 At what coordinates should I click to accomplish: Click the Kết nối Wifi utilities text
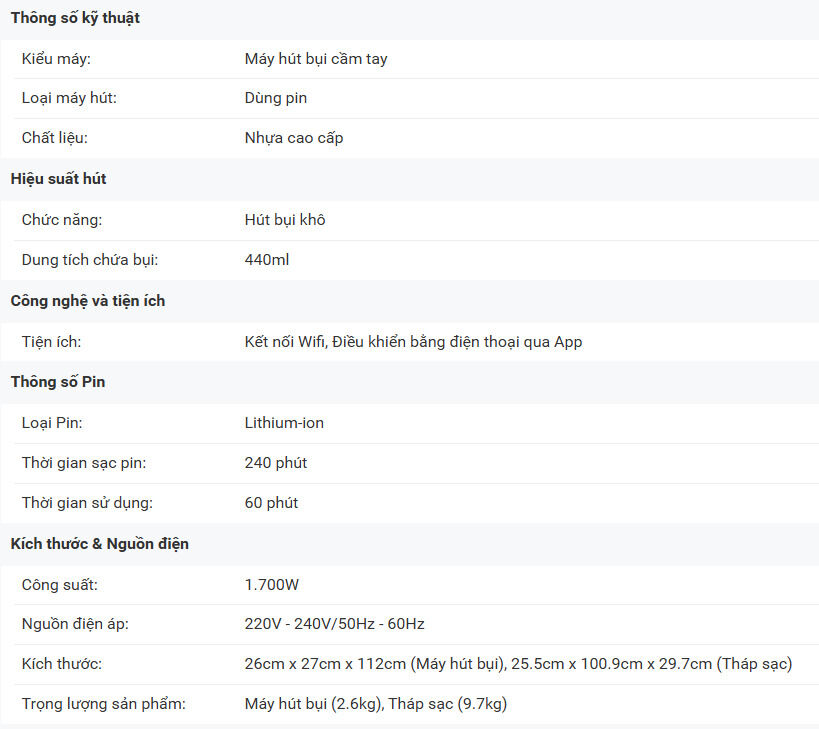pos(414,342)
